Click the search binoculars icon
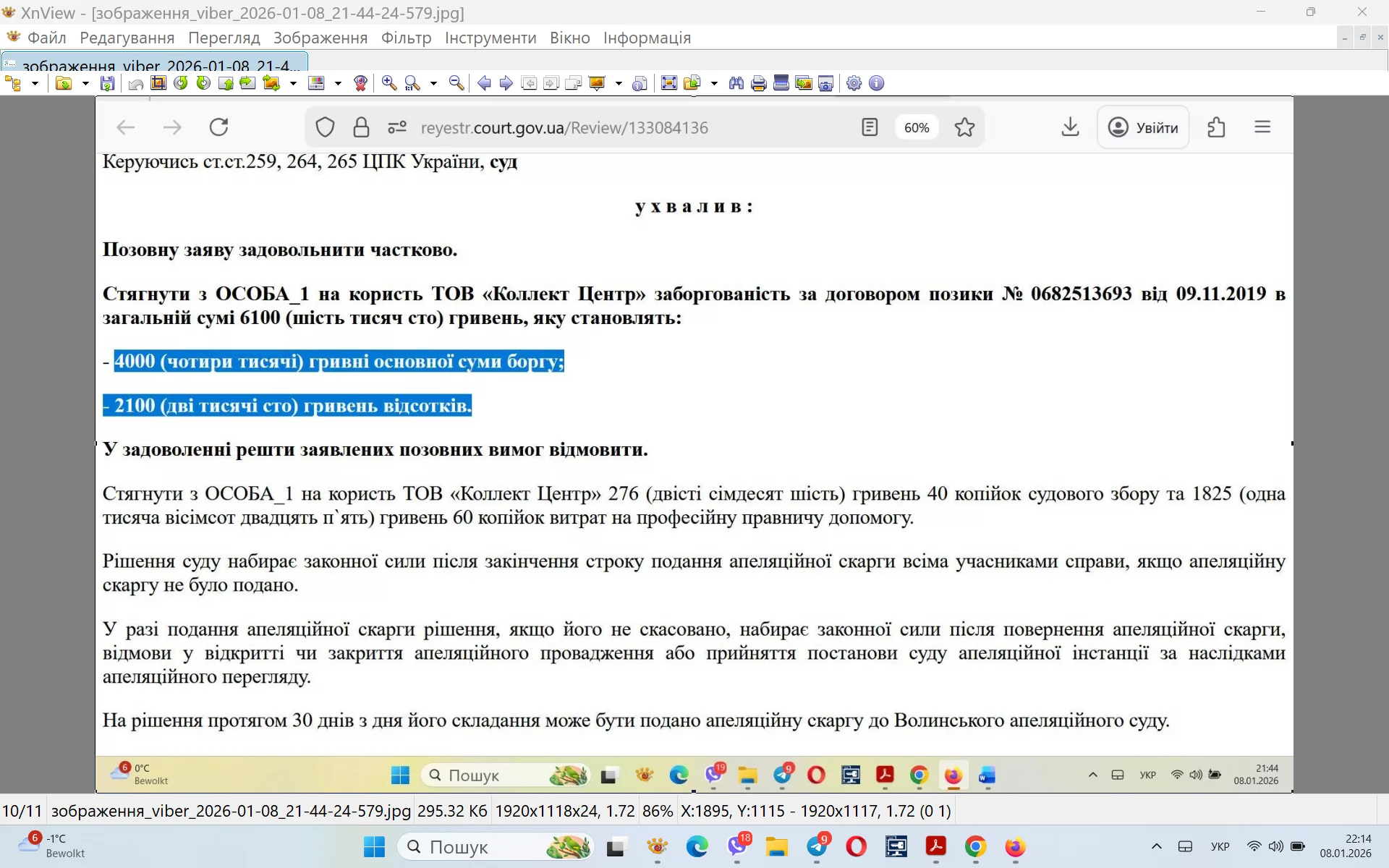The height and width of the screenshot is (868, 1389). [735, 83]
